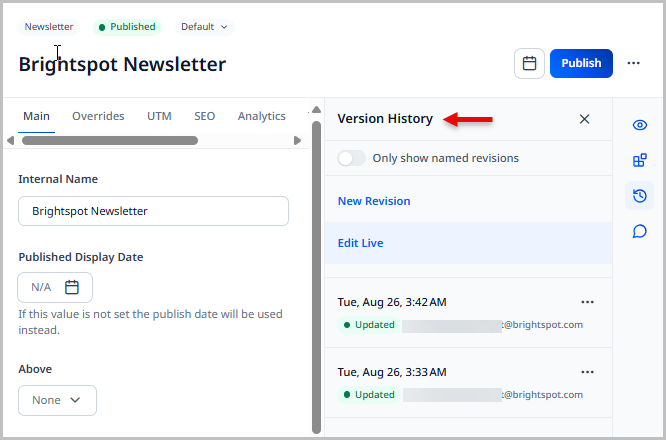The height and width of the screenshot is (440, 666).
Task: Click the Published Display Date N/A field
Action: coord(55,288)
